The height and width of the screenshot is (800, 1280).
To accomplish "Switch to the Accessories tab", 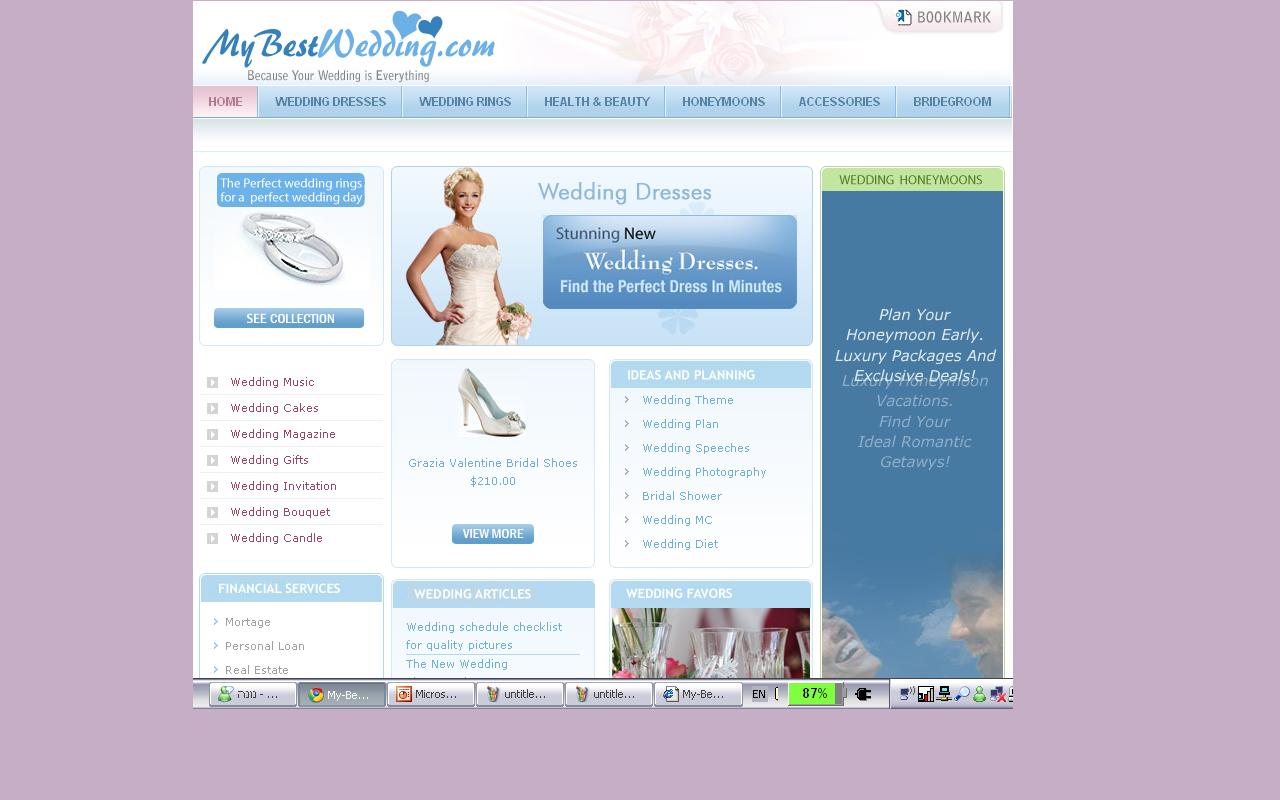I will (839, 102).
